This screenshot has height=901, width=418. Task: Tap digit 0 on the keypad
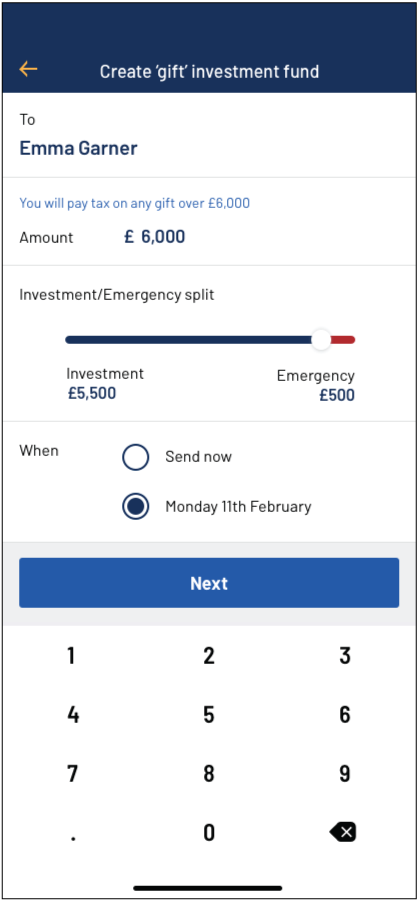(209, 831)
